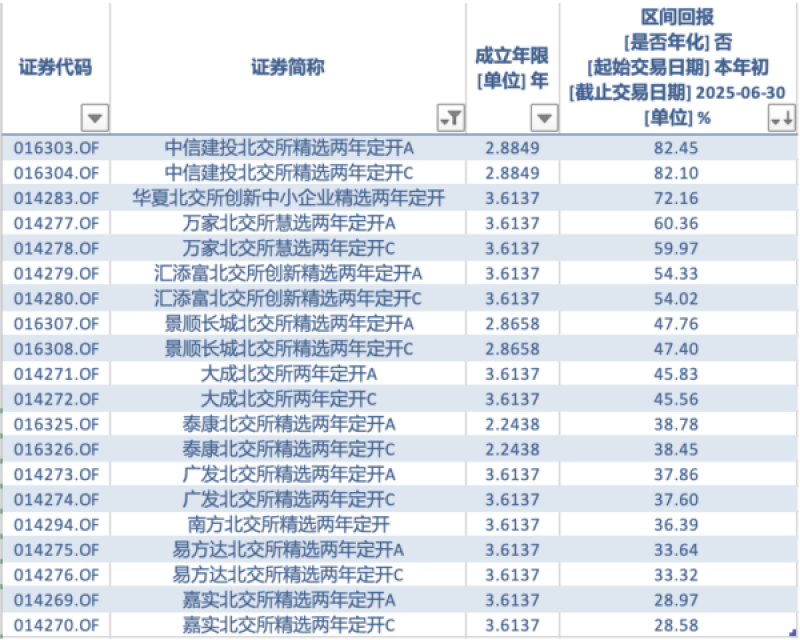Viewport: 800px width, 640px height.
Task: Select fund name 南方北交所精选两年定开
Action: click(289, 525)
